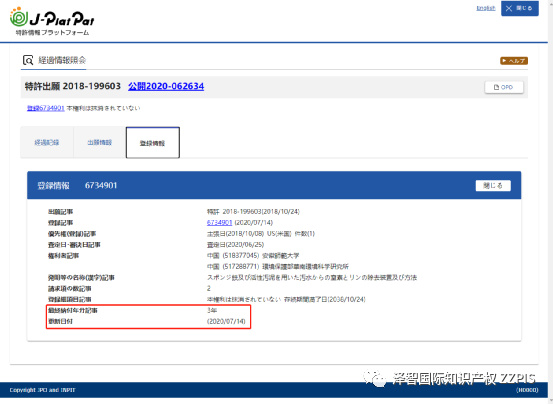Click the OPD document button
The height and width of the screenshot is (404, 553).
[x=504, y=87]
